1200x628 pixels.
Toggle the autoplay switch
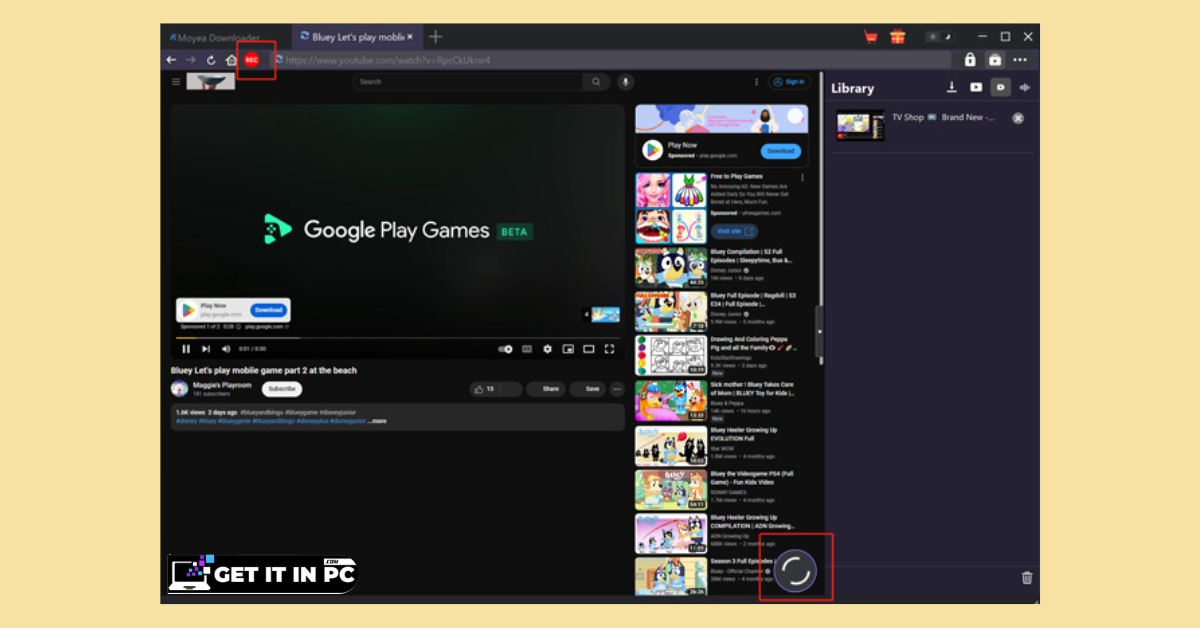coord(505,349)
